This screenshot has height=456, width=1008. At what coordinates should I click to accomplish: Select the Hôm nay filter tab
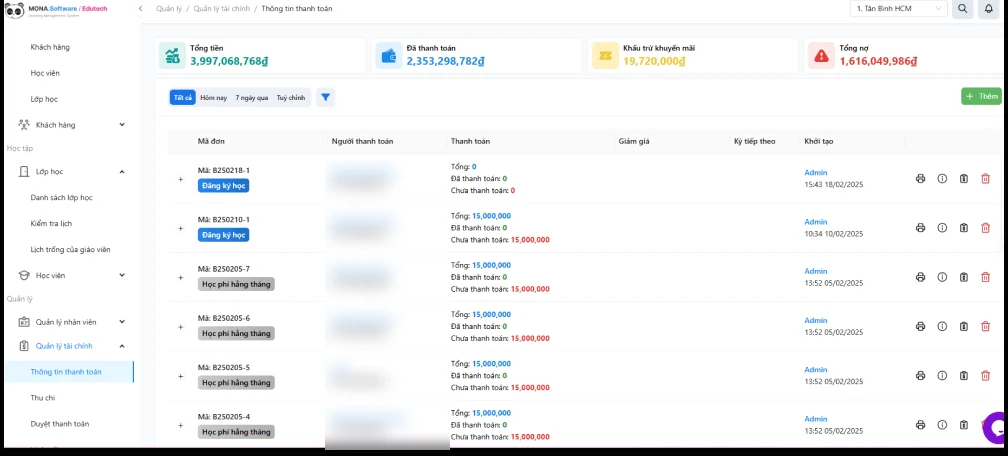[x=213, y=98]
